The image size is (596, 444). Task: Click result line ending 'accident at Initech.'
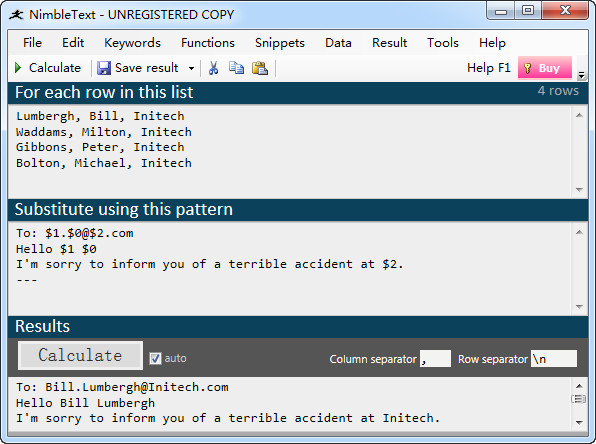[228, 418]
